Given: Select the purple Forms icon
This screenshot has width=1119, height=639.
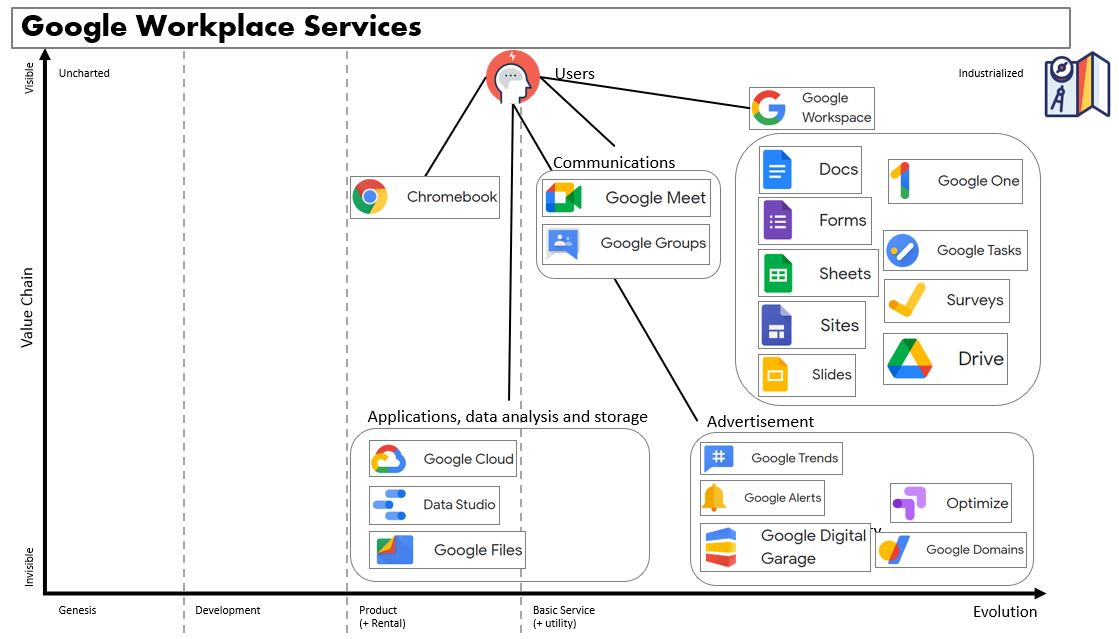Looking at the screenshot, I should point(778,220).
